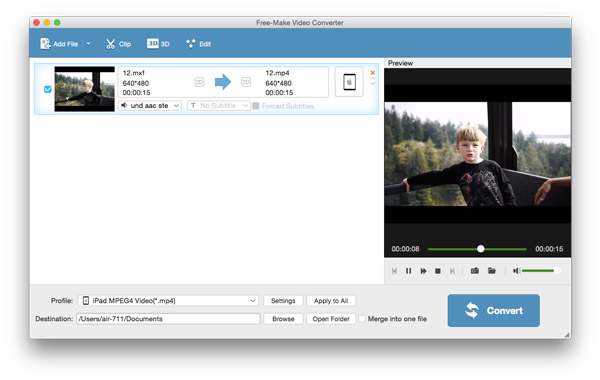Pause the preview playback
Image resolution: width=600 pixels, height=380 pixels.
[x=408, y=271]
